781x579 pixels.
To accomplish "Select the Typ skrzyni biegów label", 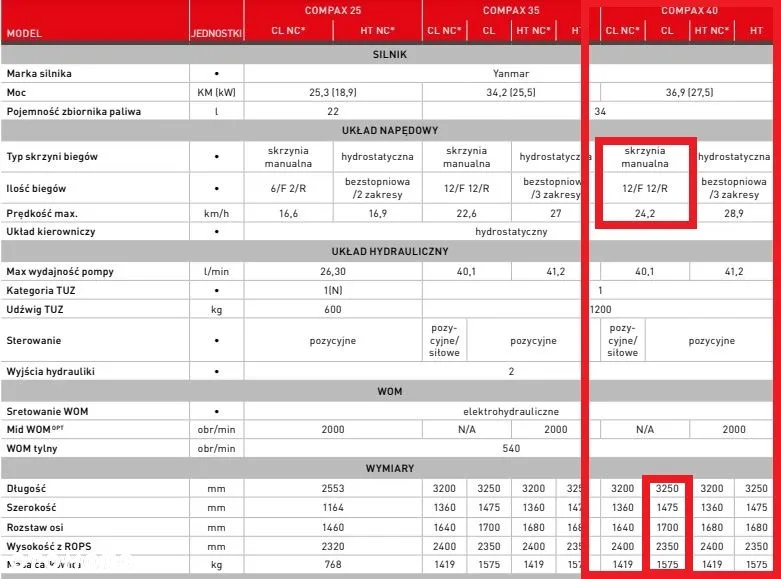I will click(52, 156).
